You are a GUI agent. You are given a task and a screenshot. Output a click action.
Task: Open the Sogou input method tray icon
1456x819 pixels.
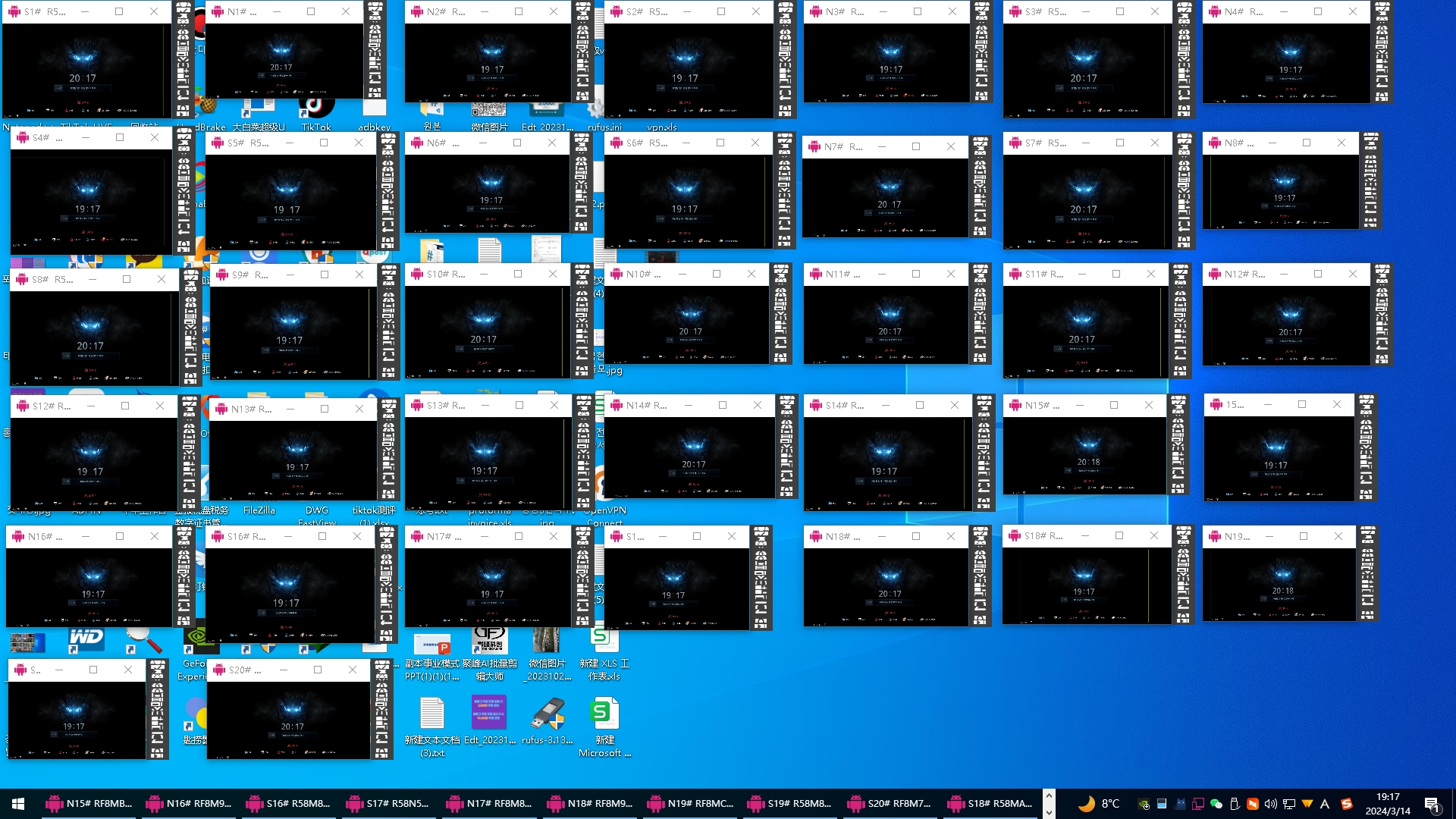pyautogui.click(x=1346, y=804)
